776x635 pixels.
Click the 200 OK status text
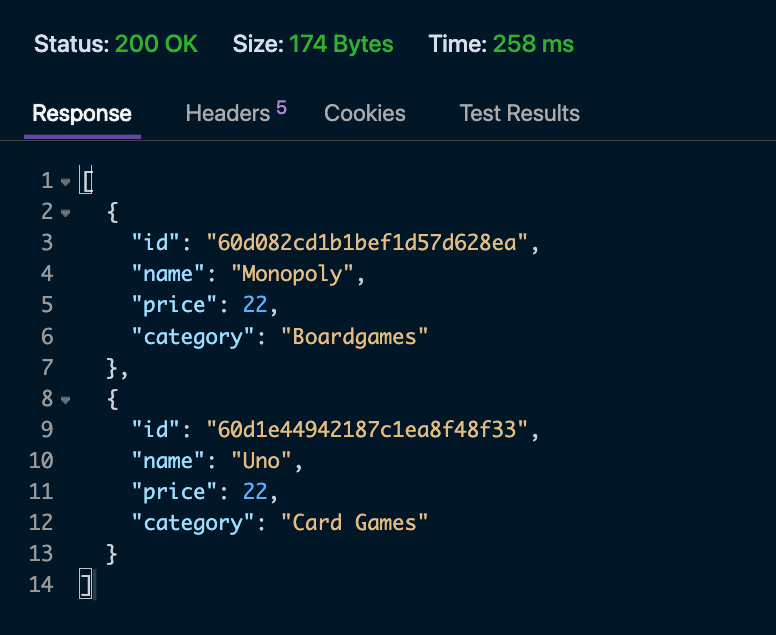point(156,44)
